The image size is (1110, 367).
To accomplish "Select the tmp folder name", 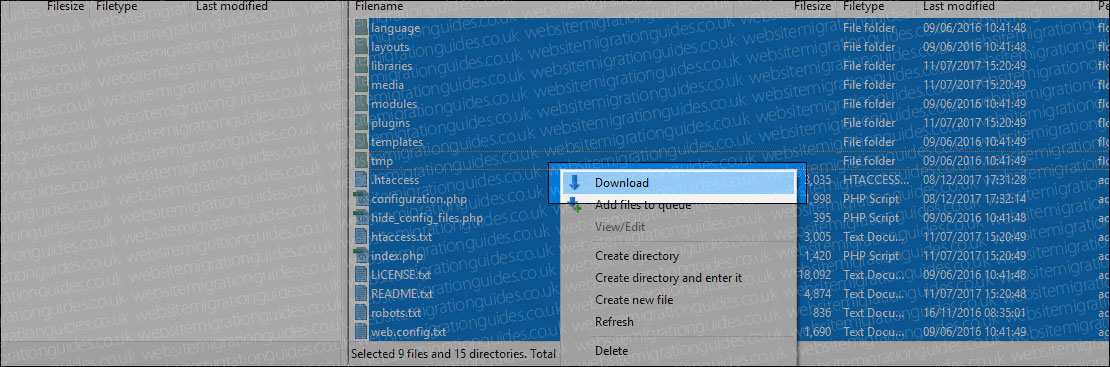I will tap(382, 161).
